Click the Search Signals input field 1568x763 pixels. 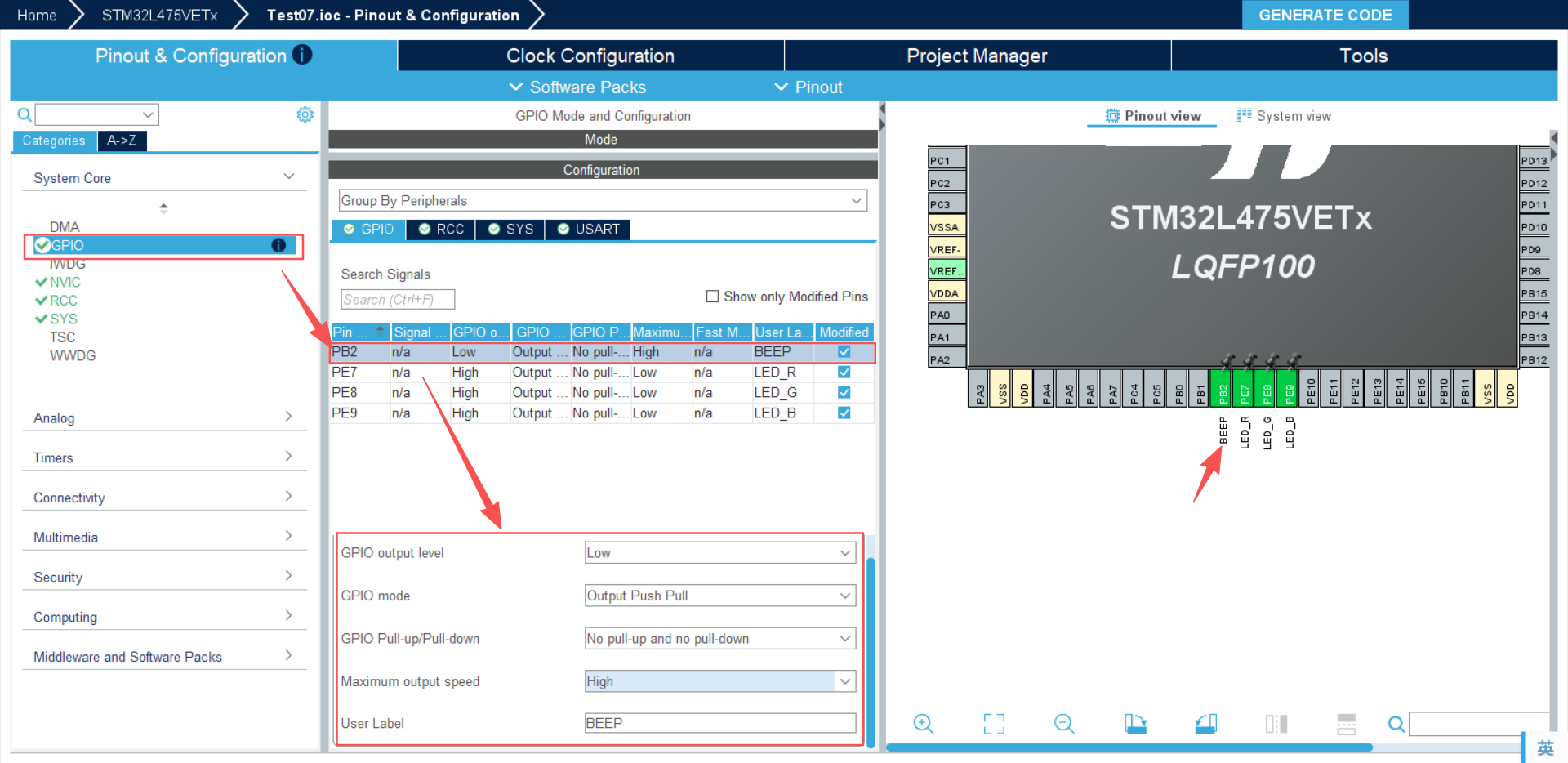pyautogui.click(x=398, y=300)
